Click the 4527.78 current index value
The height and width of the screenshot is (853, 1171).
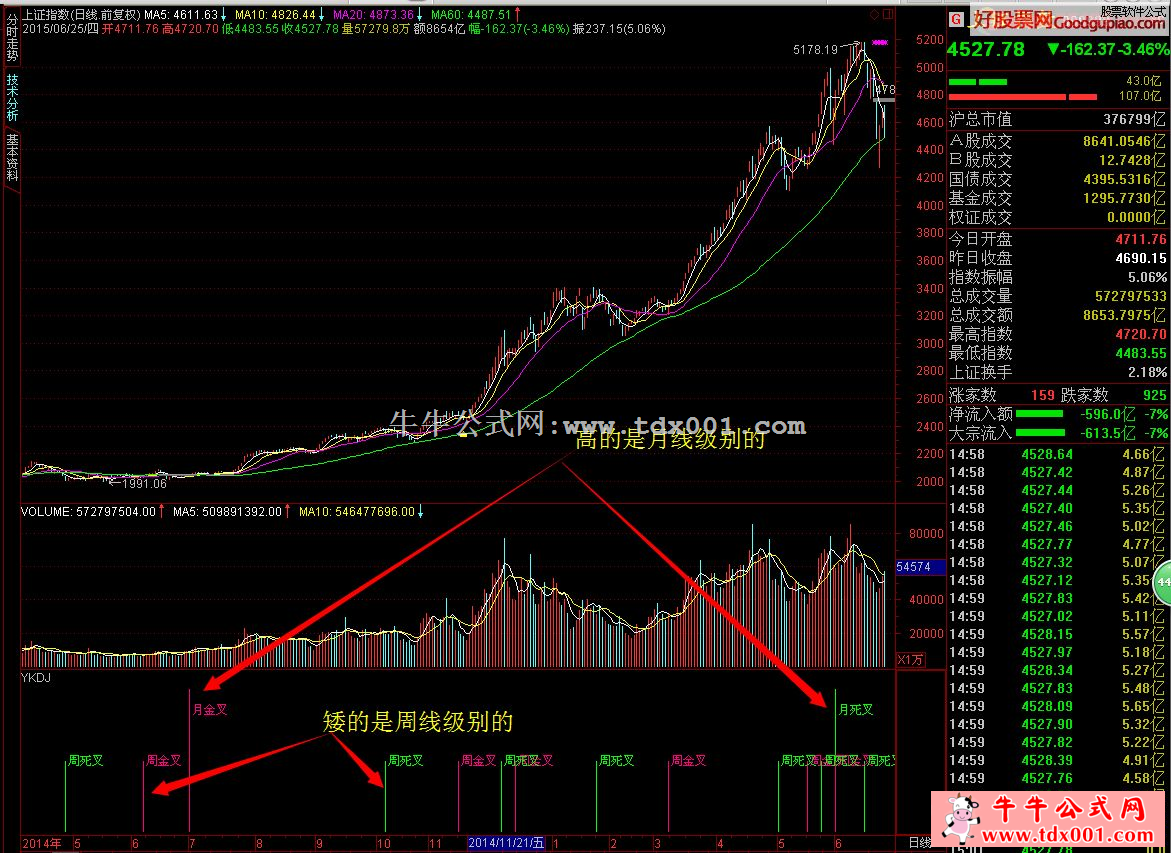[x=986, y=49]
